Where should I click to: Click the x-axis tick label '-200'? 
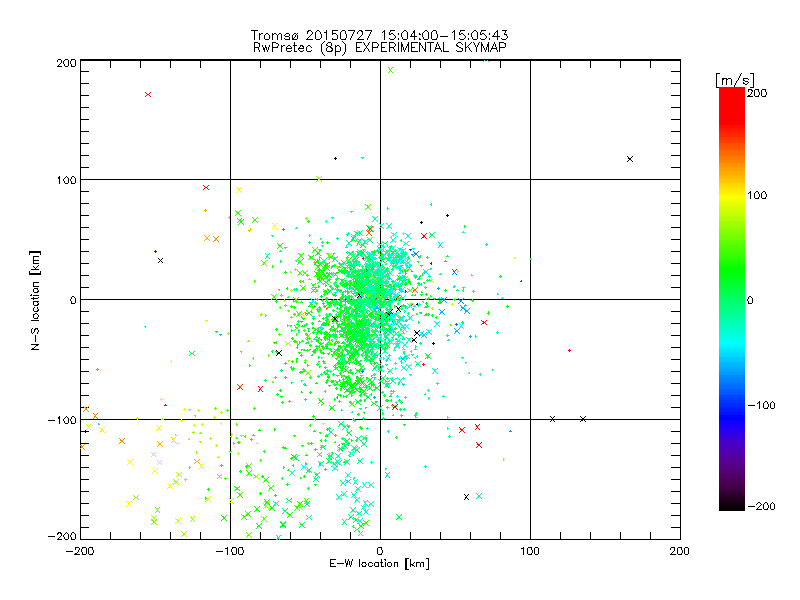point(80,551)
